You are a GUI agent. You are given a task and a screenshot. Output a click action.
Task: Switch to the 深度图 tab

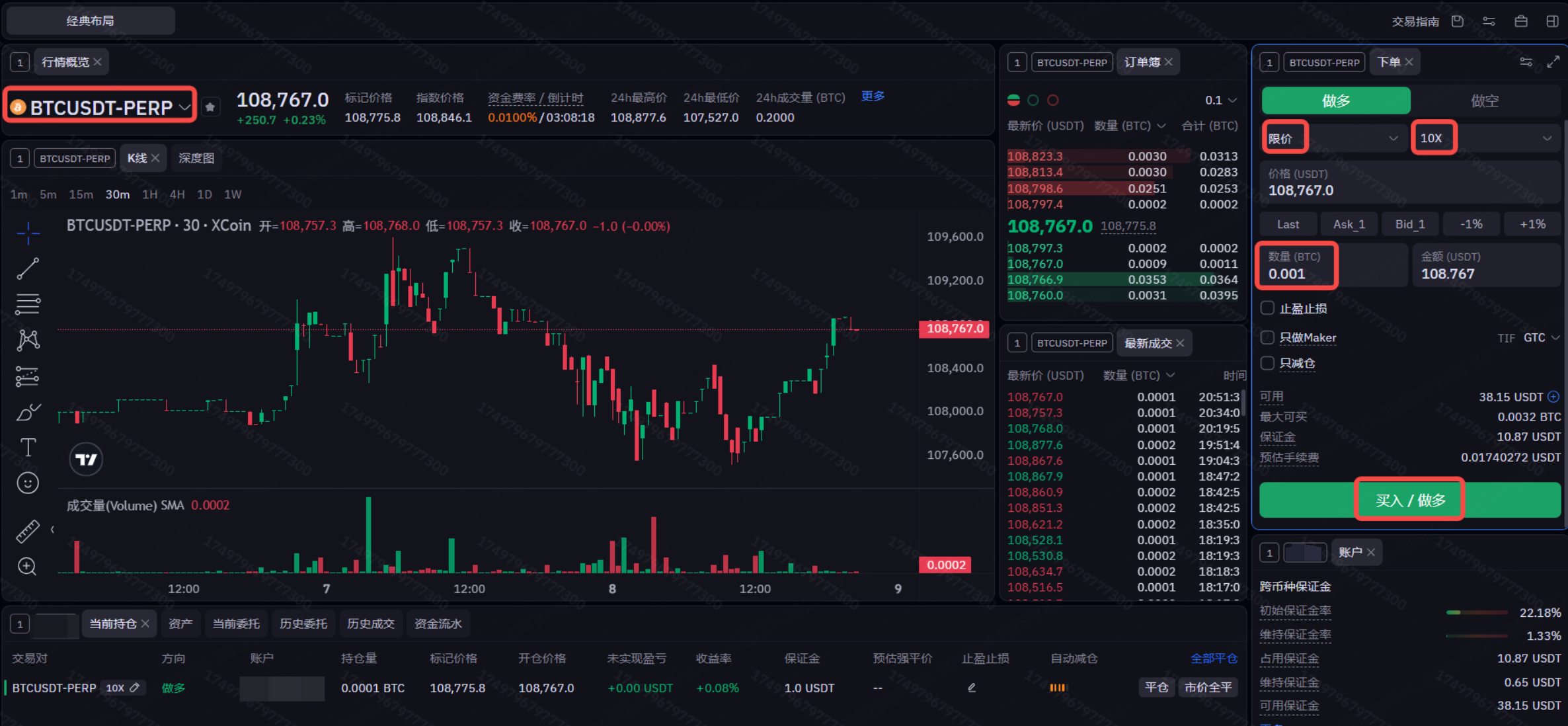tap(196, 158)
